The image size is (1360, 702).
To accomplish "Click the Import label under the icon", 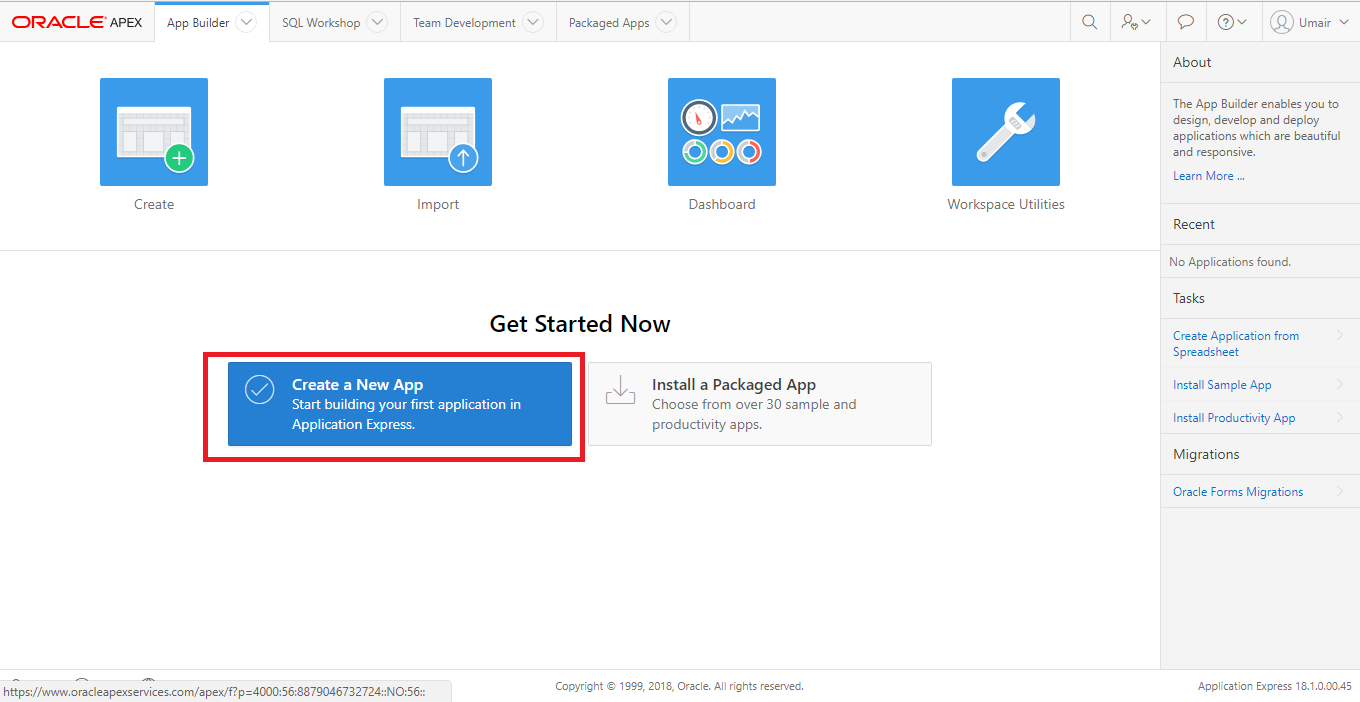I will click(438, 204).
